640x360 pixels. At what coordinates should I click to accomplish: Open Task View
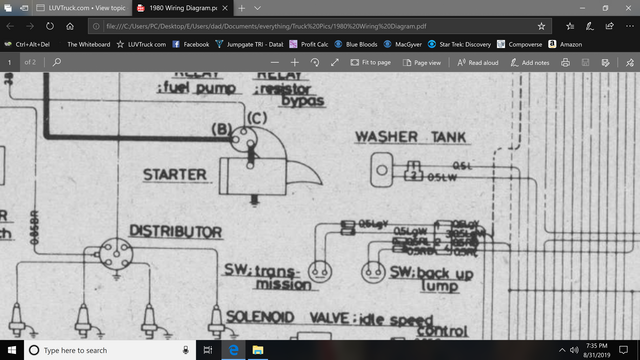tap(208, 350)
